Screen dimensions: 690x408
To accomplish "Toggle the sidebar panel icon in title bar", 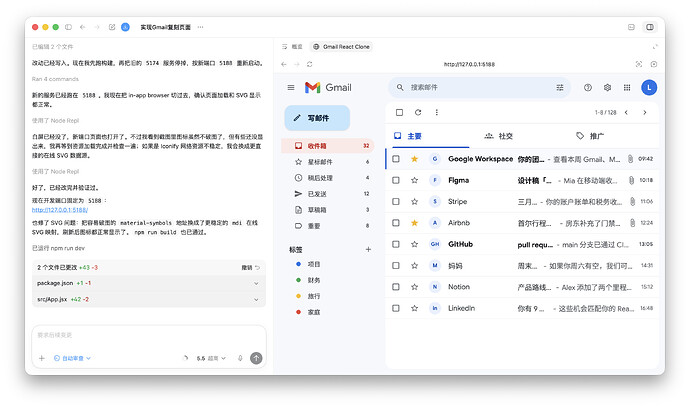I will [68, 27].
